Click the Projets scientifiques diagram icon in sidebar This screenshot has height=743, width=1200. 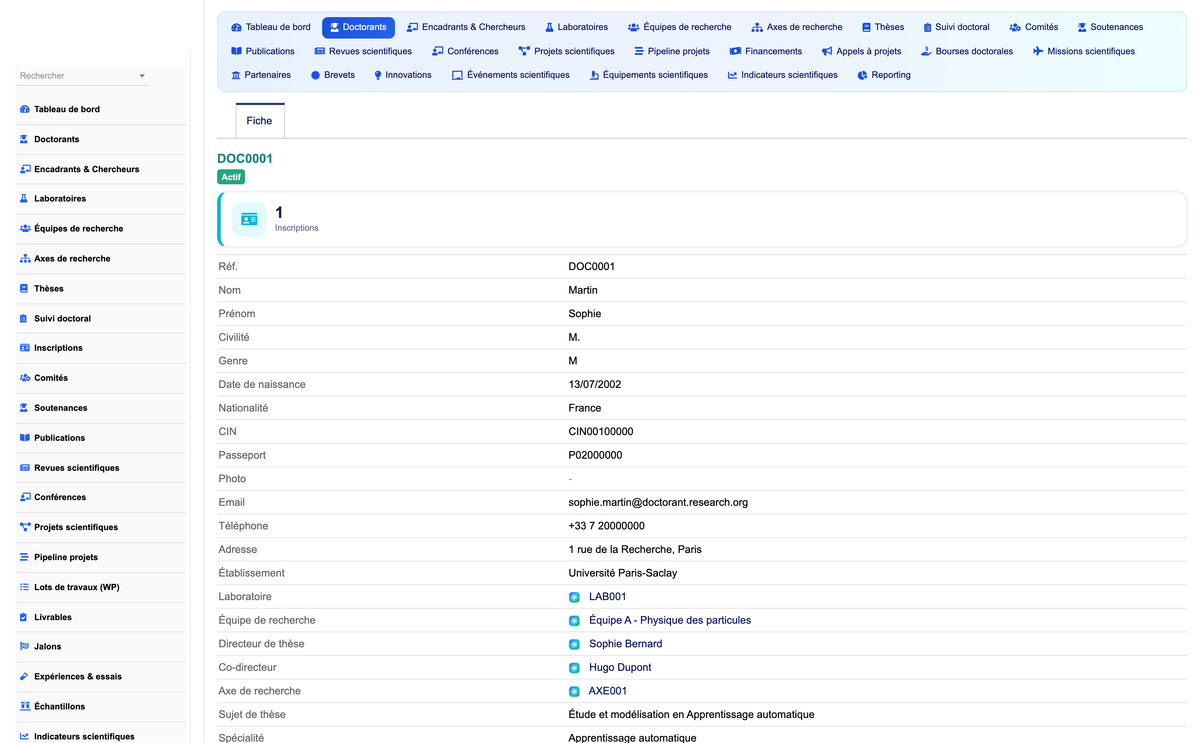(25, 527)
